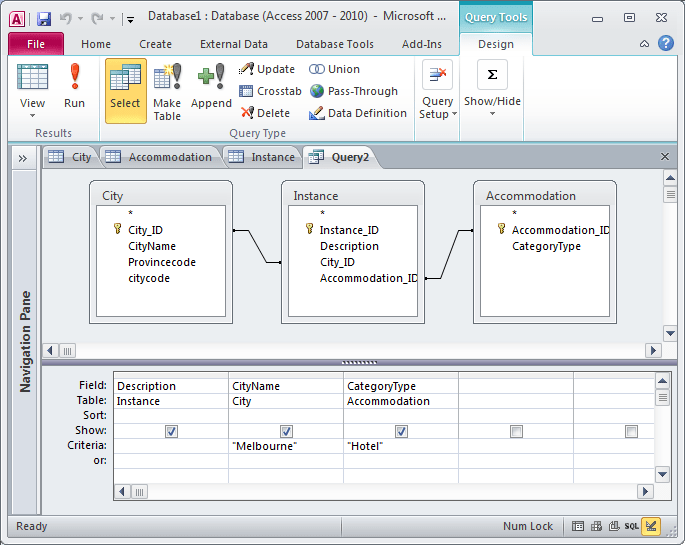Choose the Append query icon
This screenshot has height=545, width=685.
[x=211, y=86]
